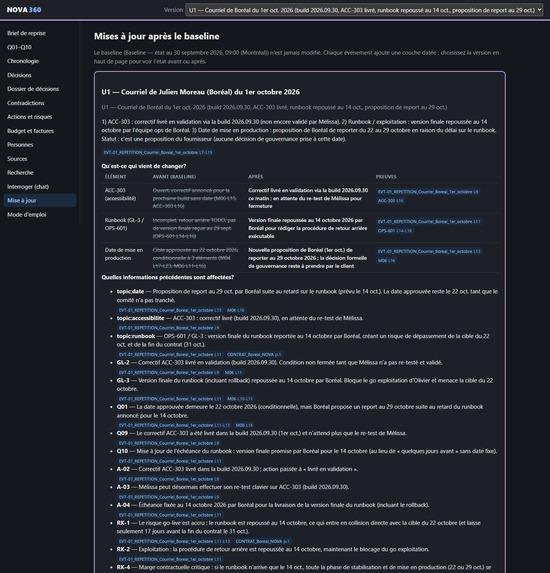The height and width of the screenshot is (573, 550).
Task: Click the U1 Courriel de Julien Moreau title
Action: (200, 92)
